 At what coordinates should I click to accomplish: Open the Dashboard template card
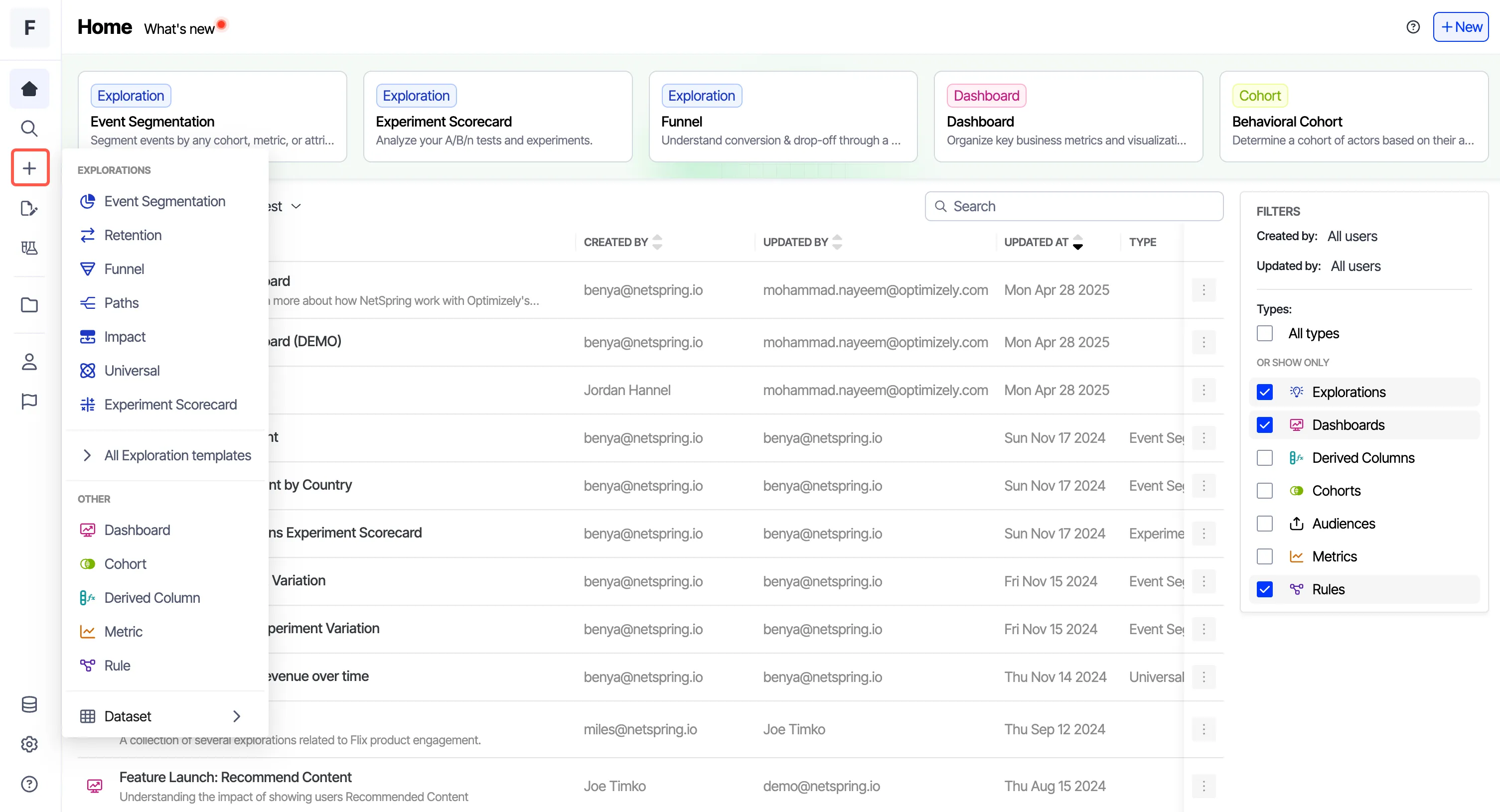point(1068,117)
